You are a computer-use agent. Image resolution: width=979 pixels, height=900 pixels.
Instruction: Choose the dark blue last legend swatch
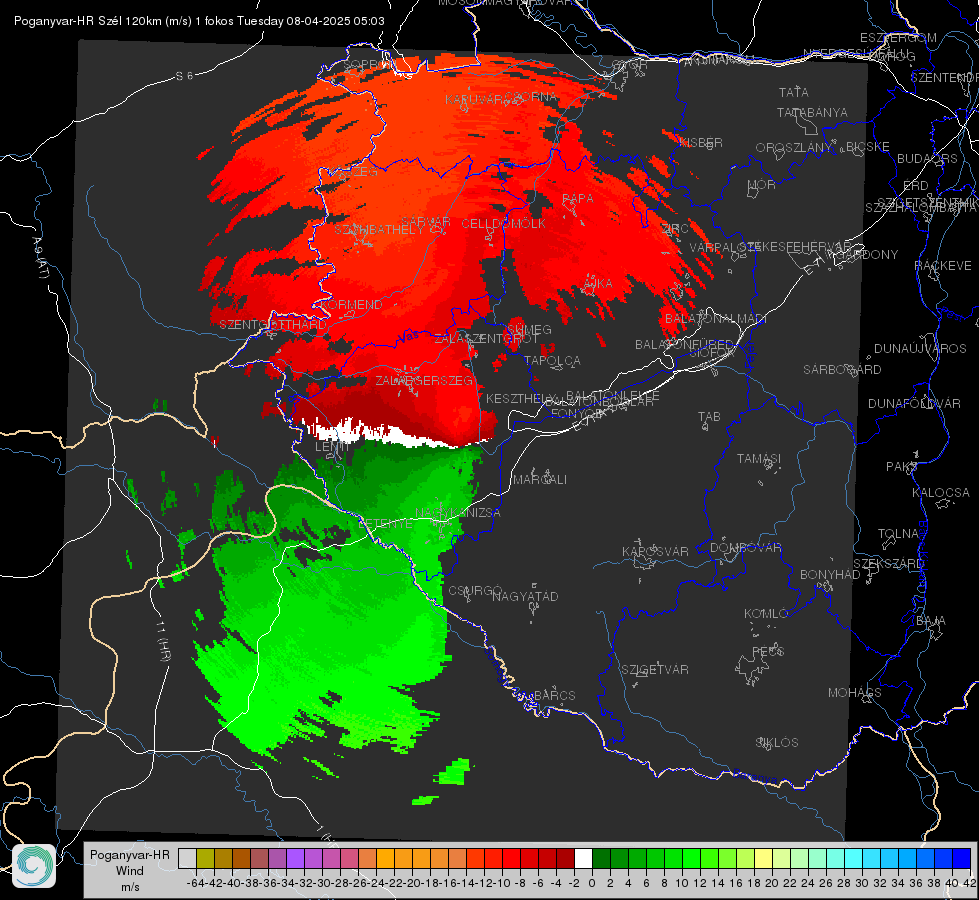[x=962, y=859]
